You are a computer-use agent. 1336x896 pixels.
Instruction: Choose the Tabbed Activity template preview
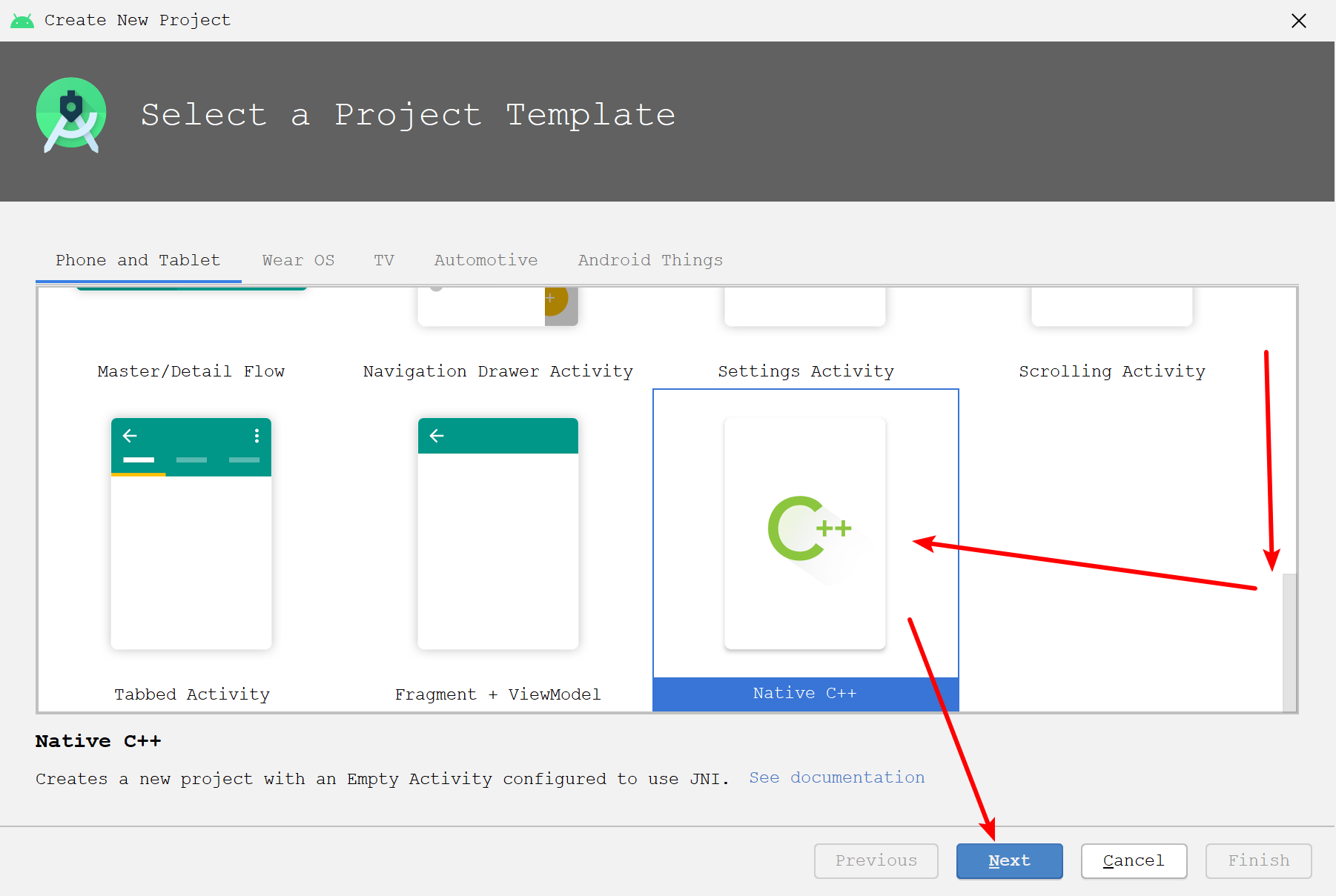191,534
